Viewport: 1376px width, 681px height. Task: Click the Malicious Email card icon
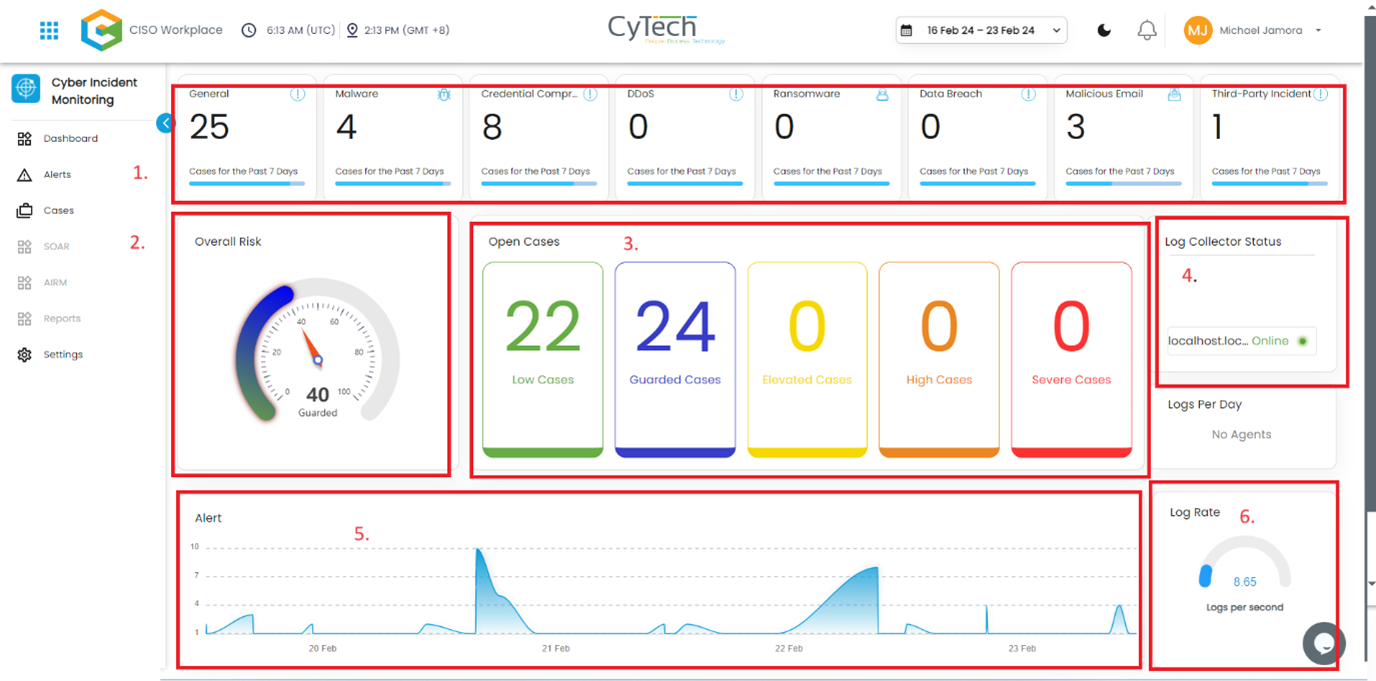tap(1174, 94)
